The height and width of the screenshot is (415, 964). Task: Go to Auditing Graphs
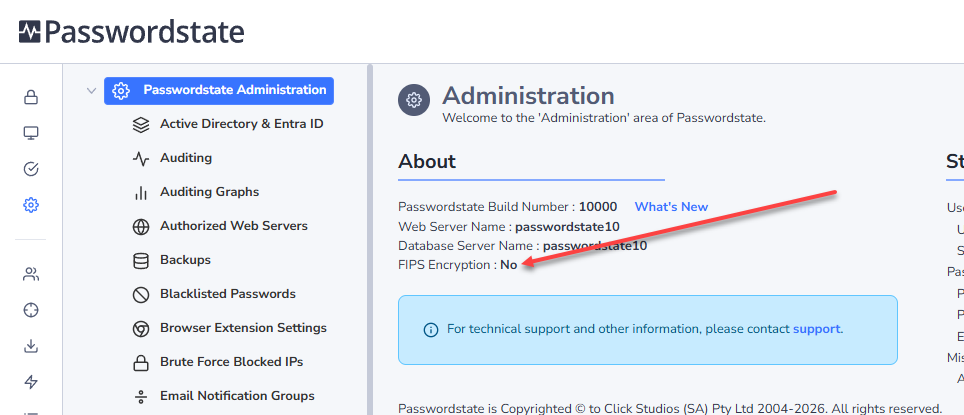point(210,192)
